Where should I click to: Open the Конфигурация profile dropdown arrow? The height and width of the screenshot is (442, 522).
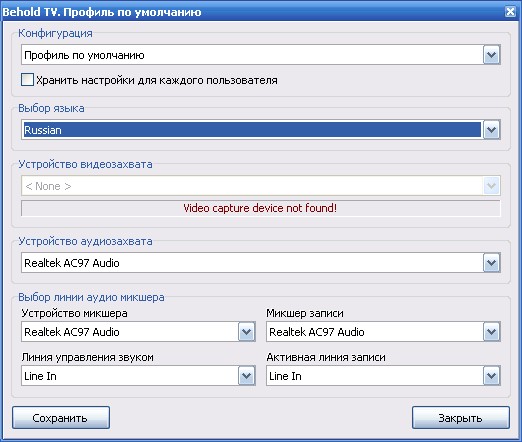(x=491, y=55)
